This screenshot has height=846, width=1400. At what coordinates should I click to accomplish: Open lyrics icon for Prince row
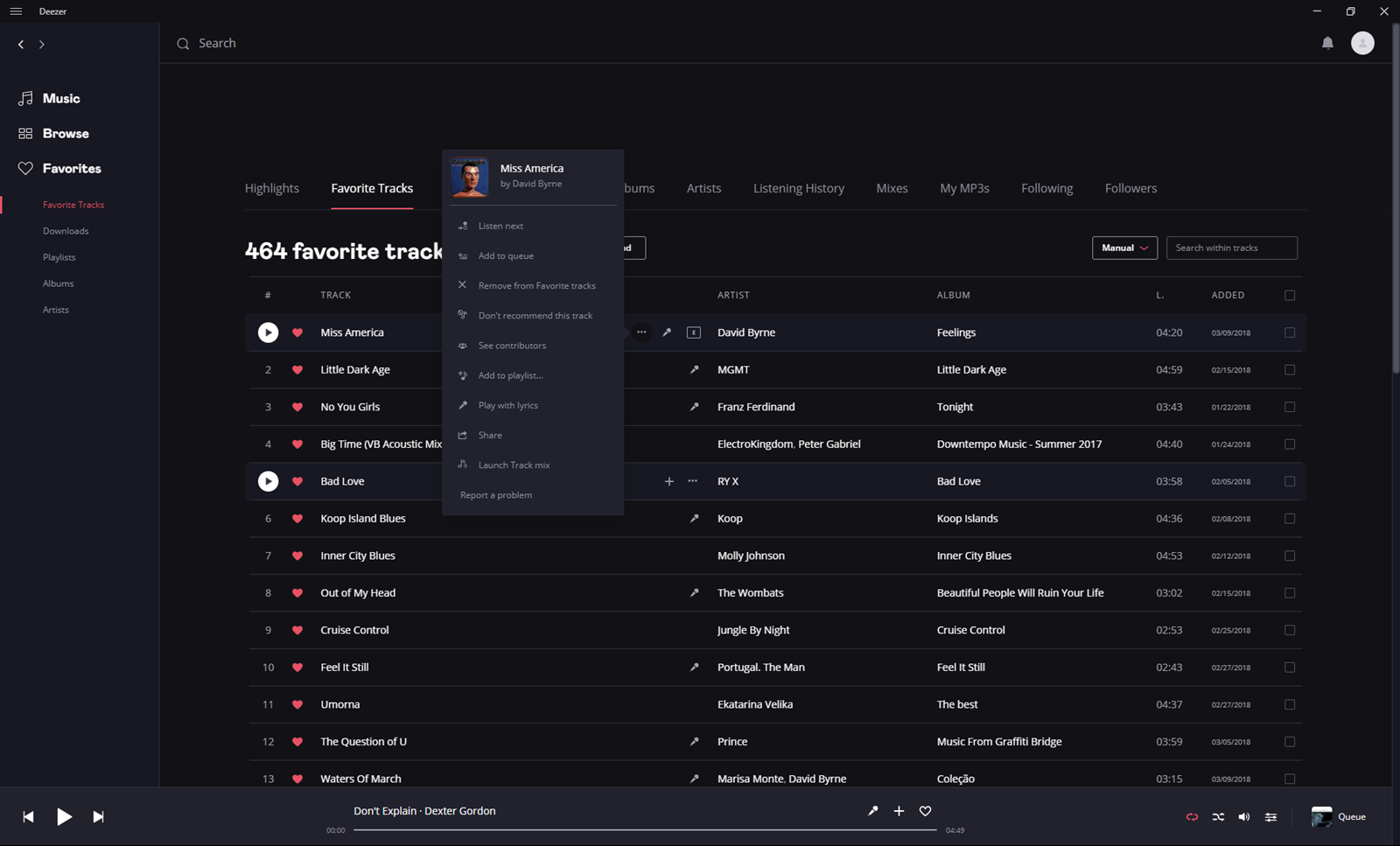pyautogui.click(x=694, y=742)
